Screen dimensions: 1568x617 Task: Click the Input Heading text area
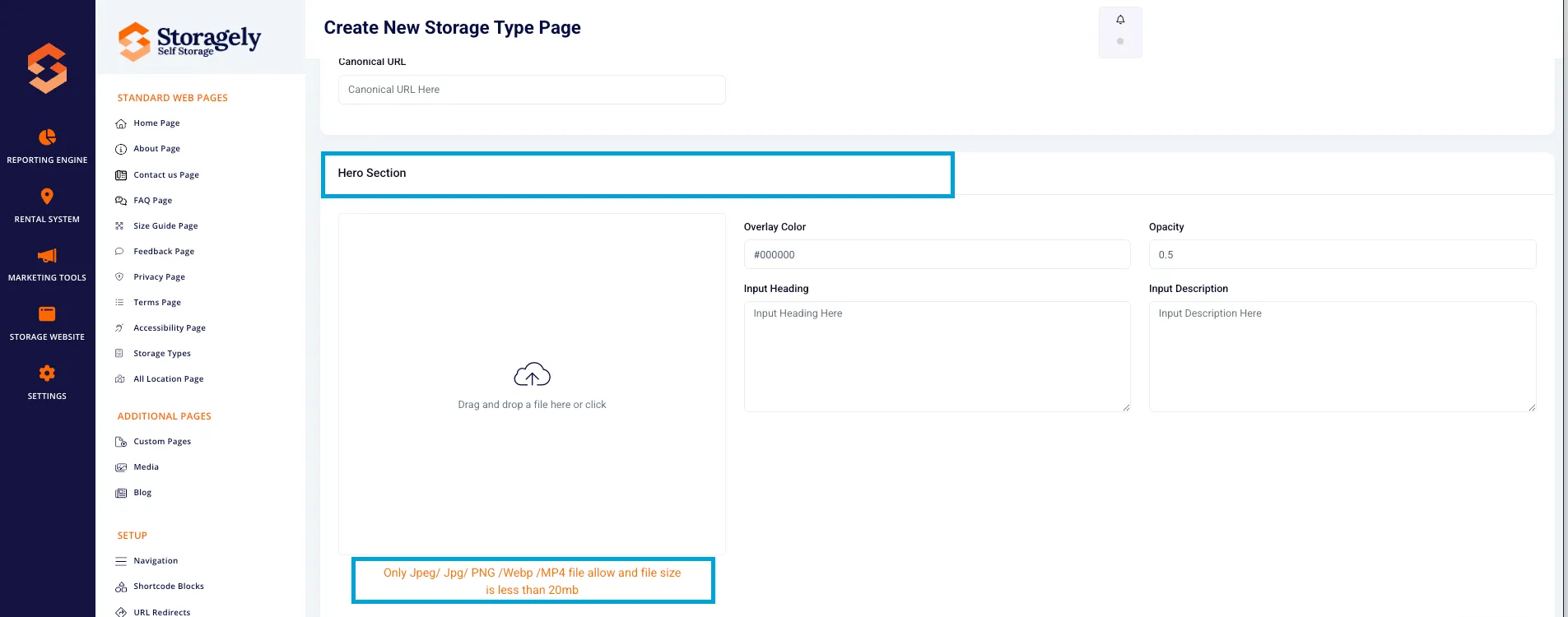pos(937,356)
